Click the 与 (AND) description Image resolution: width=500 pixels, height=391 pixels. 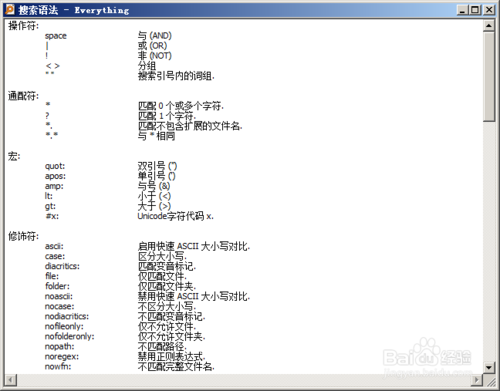(x=155, y=35)
